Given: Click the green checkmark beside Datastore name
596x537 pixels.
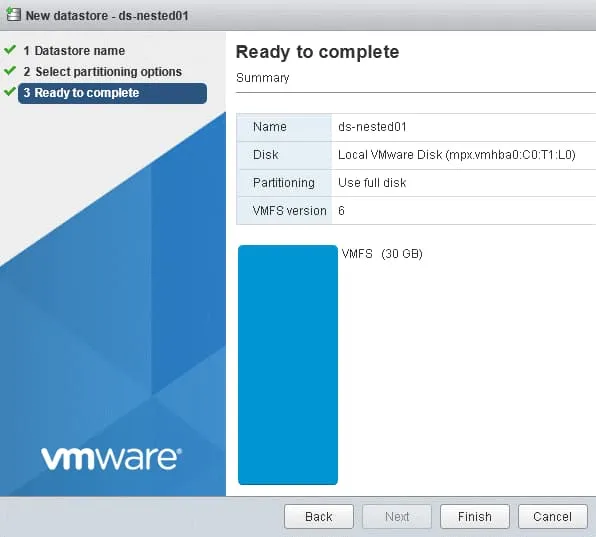Looking at the screenshot, I should pos(10,50).
